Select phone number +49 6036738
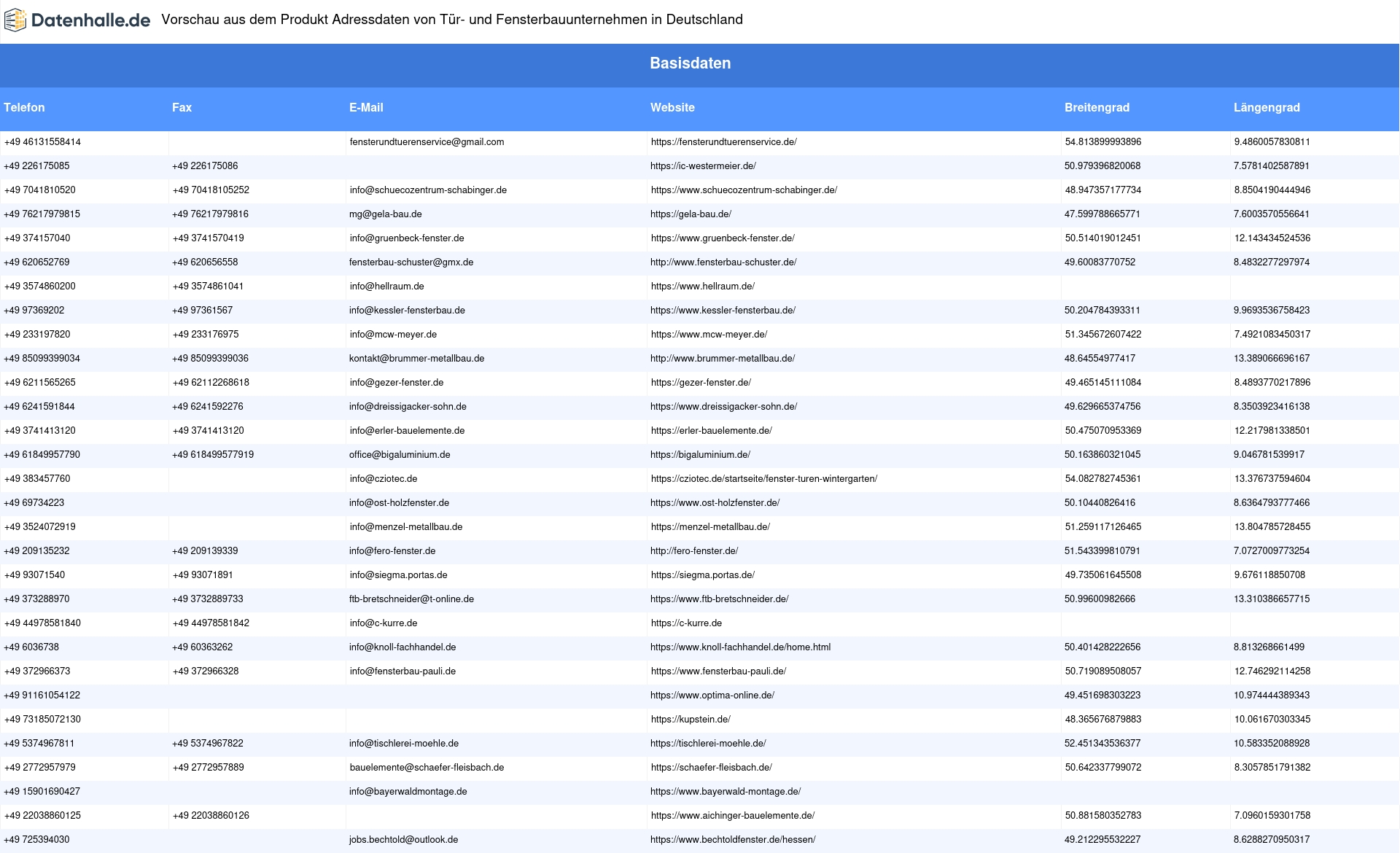 click(31, 647)
